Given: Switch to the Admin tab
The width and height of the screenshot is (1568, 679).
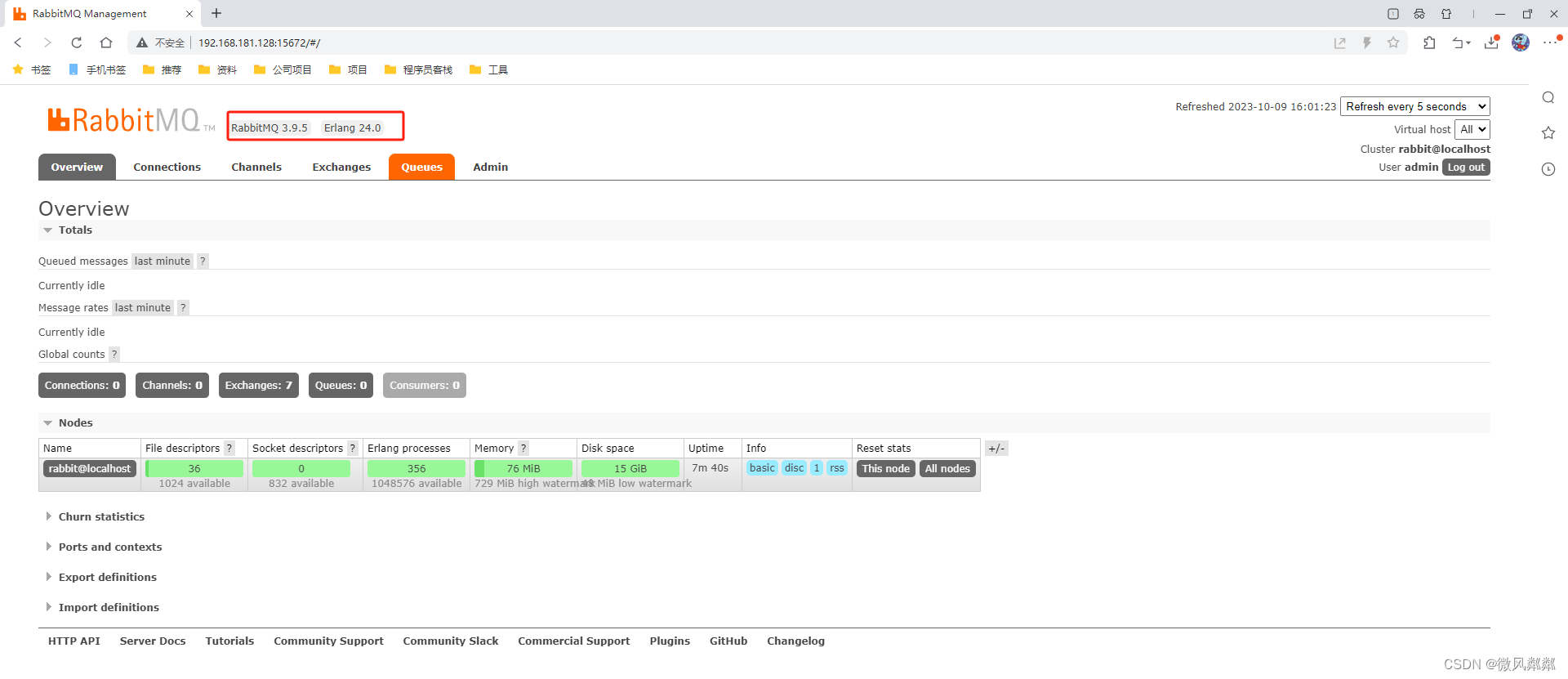Looking at the screenshot, I should (x=491, y=167).
